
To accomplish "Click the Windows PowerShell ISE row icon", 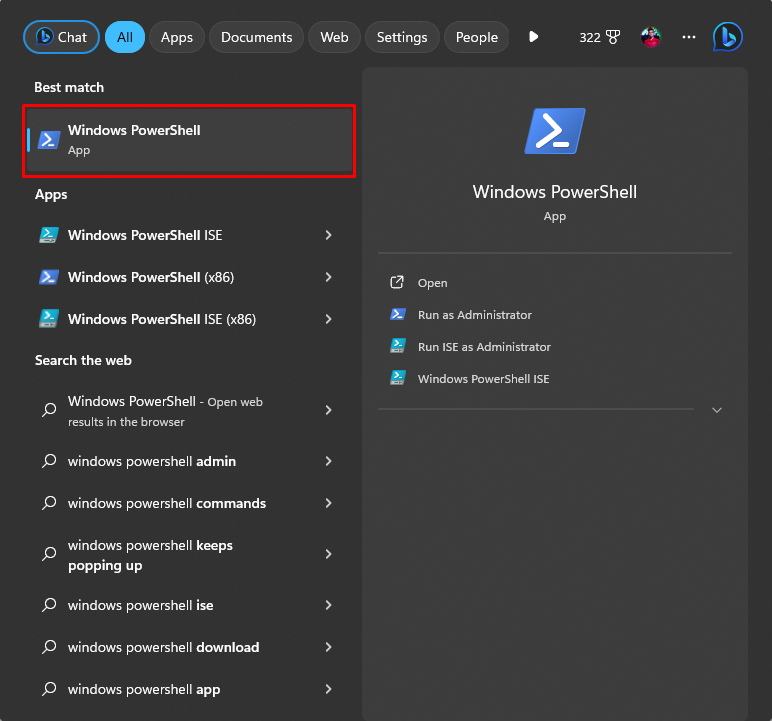I will tap(49, 235).
